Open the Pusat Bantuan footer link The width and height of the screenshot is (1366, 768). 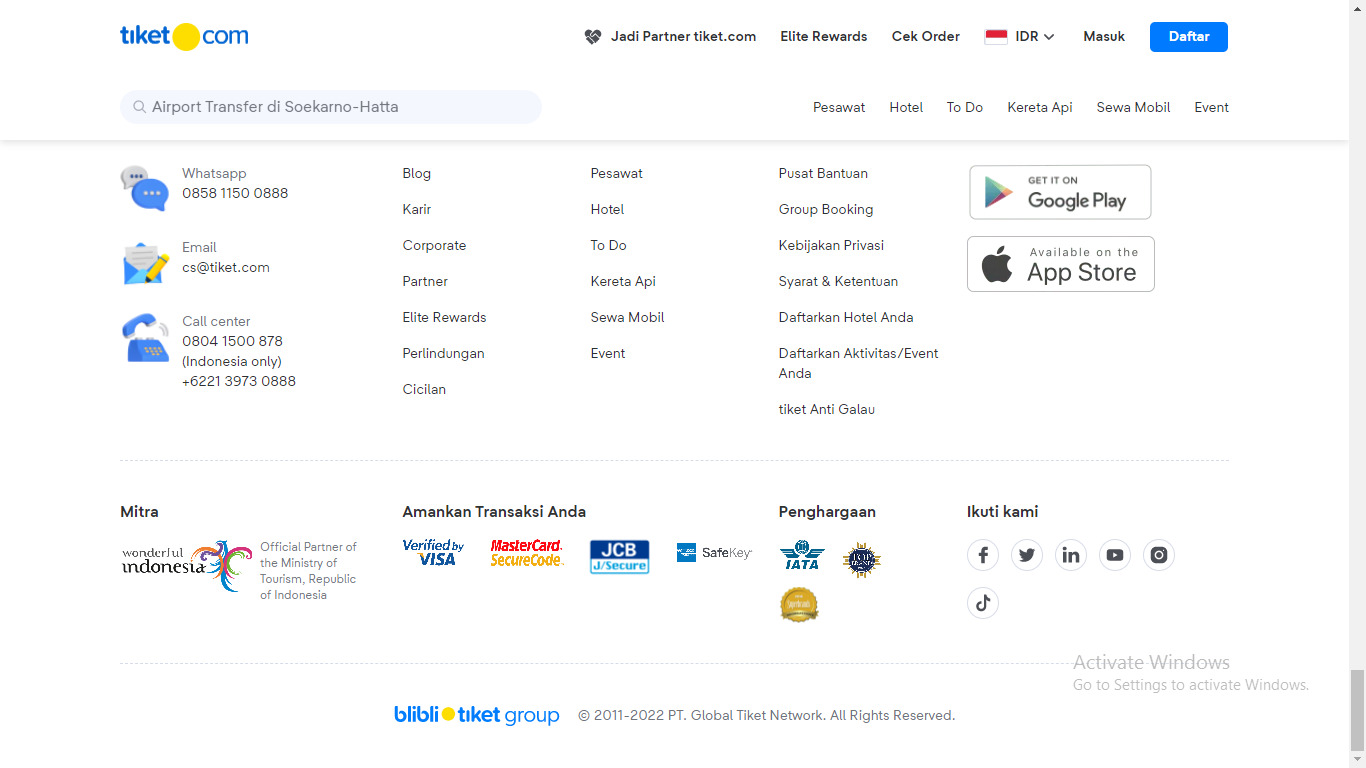(823, 173)
